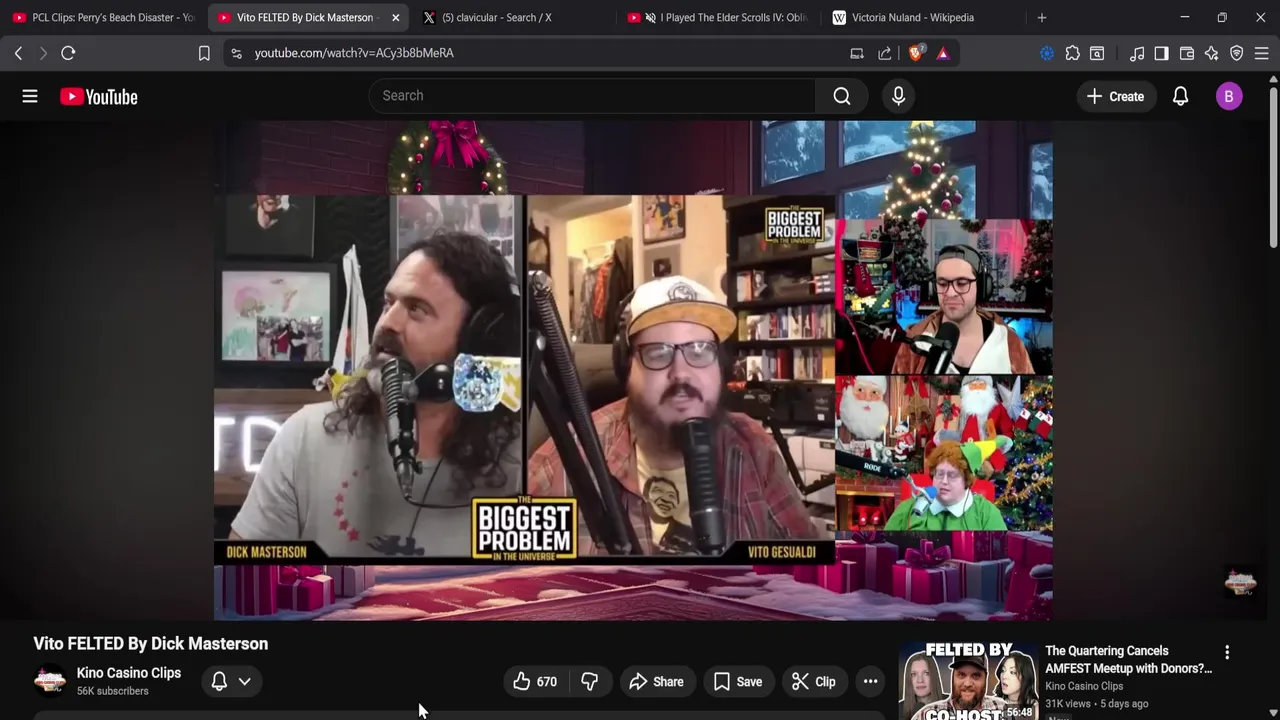The image size is (1280, 720).
Task: Open the extensions puzzle piece menu
Action: click(1072, 53)
